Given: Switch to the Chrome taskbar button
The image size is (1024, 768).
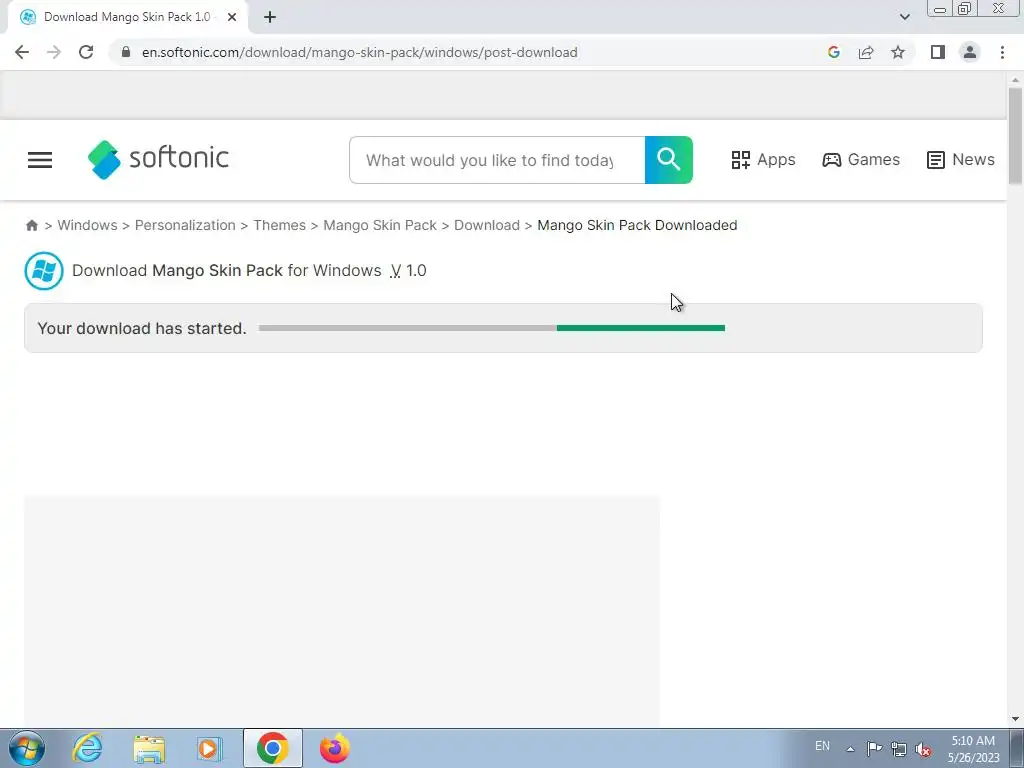Looking at the screenshot, I should 273,748.
